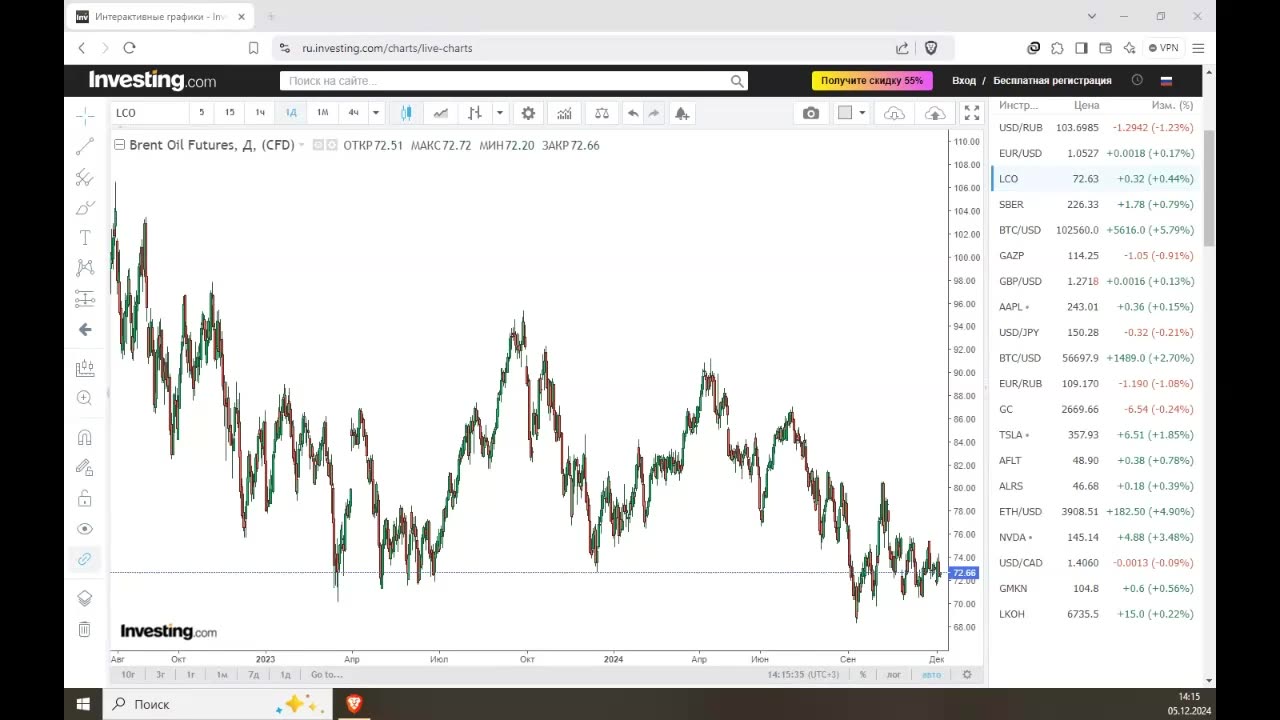Open the pitchfork drawing tools
The image size is (1280, 720).
click(x=85, y=178)
